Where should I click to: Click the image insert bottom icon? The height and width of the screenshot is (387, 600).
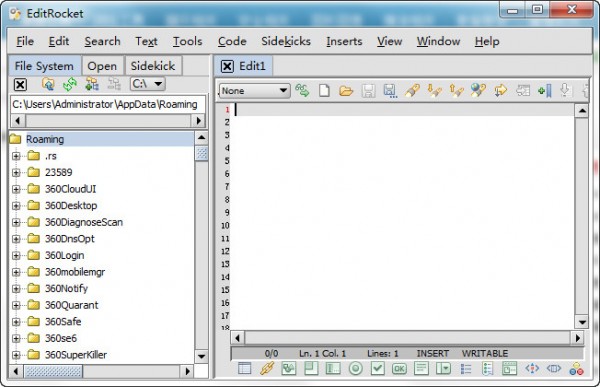click(x=289, y=368)
